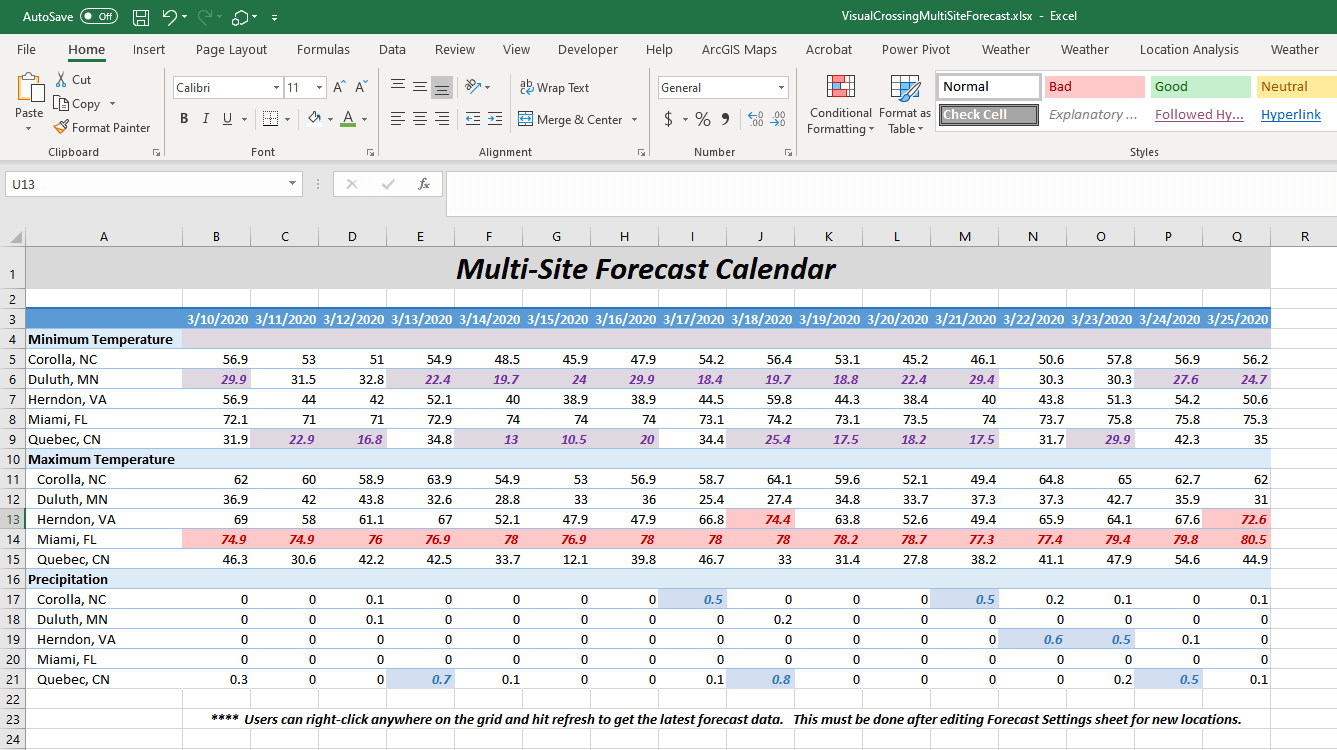This screenshot has width=1337, height=750.
Task: Open the Calibri font name dropdown
Action: [x=276, y=88]
